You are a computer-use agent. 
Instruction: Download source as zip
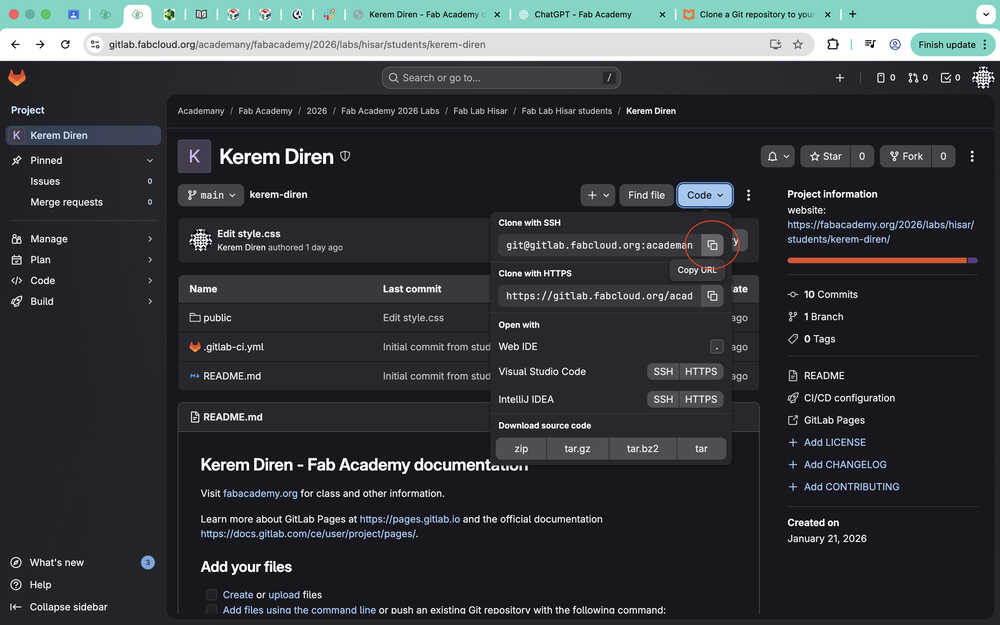coord(521,449)
